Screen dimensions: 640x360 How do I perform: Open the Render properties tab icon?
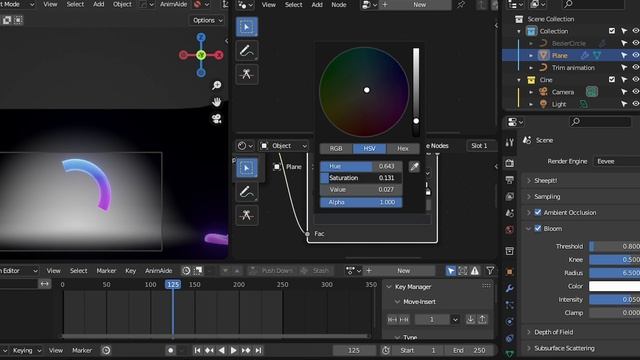[x=509, y=163]
